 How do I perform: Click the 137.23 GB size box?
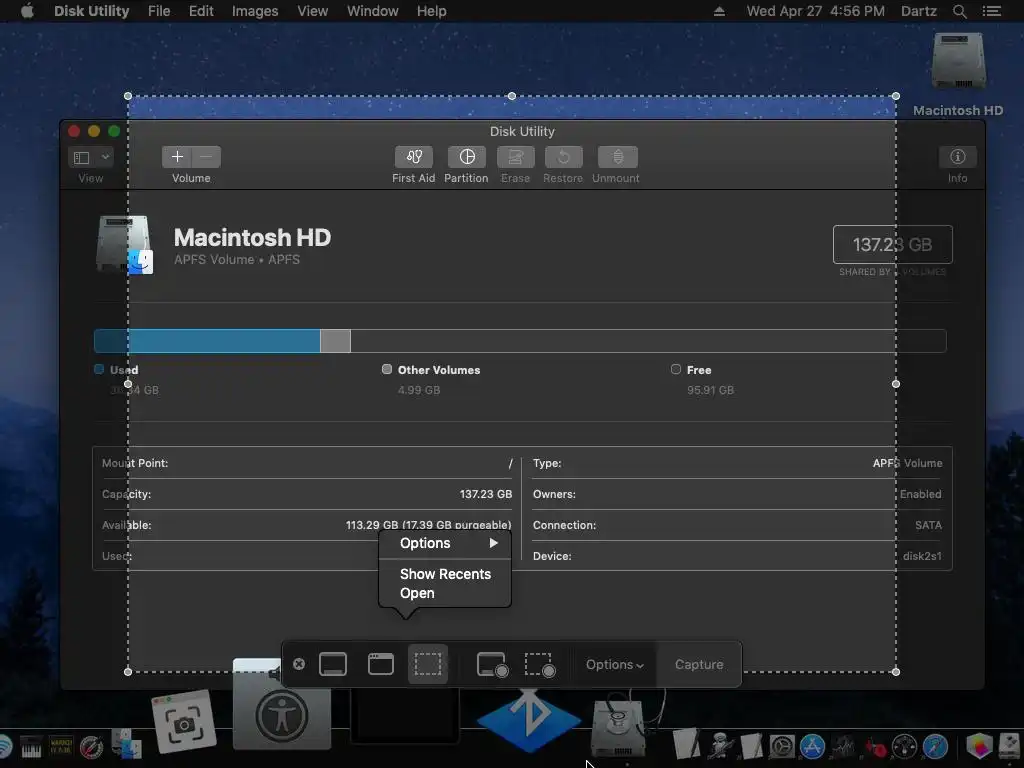pyautogui.click(x=893, y=244)
